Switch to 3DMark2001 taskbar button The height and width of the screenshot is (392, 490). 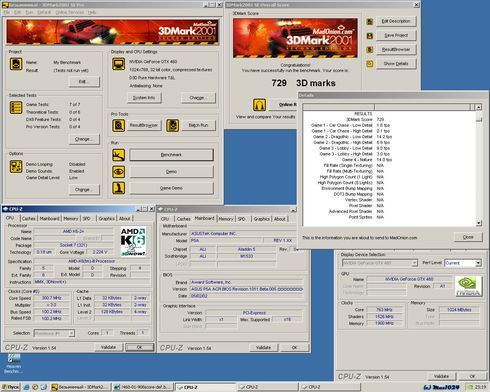[80, 387]
